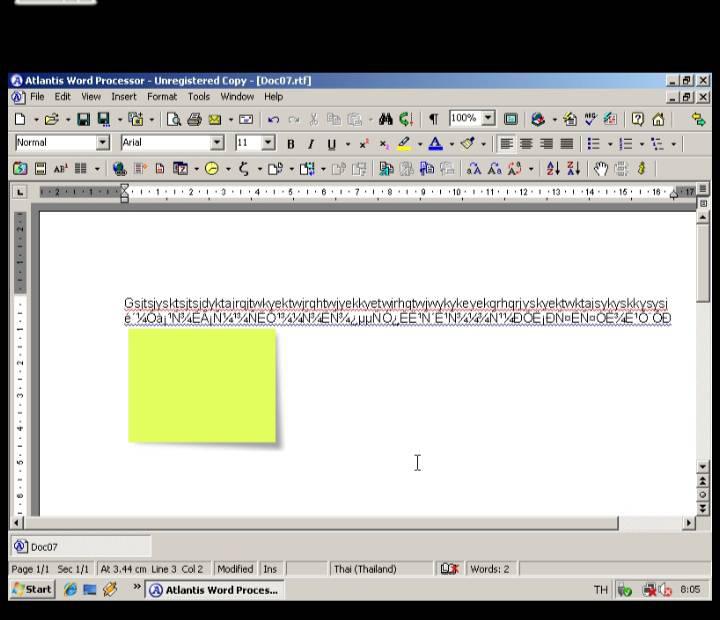Open the Normal style dropdown
The width and height of the screenshot is (720, 620).
(x=103, y=143)
